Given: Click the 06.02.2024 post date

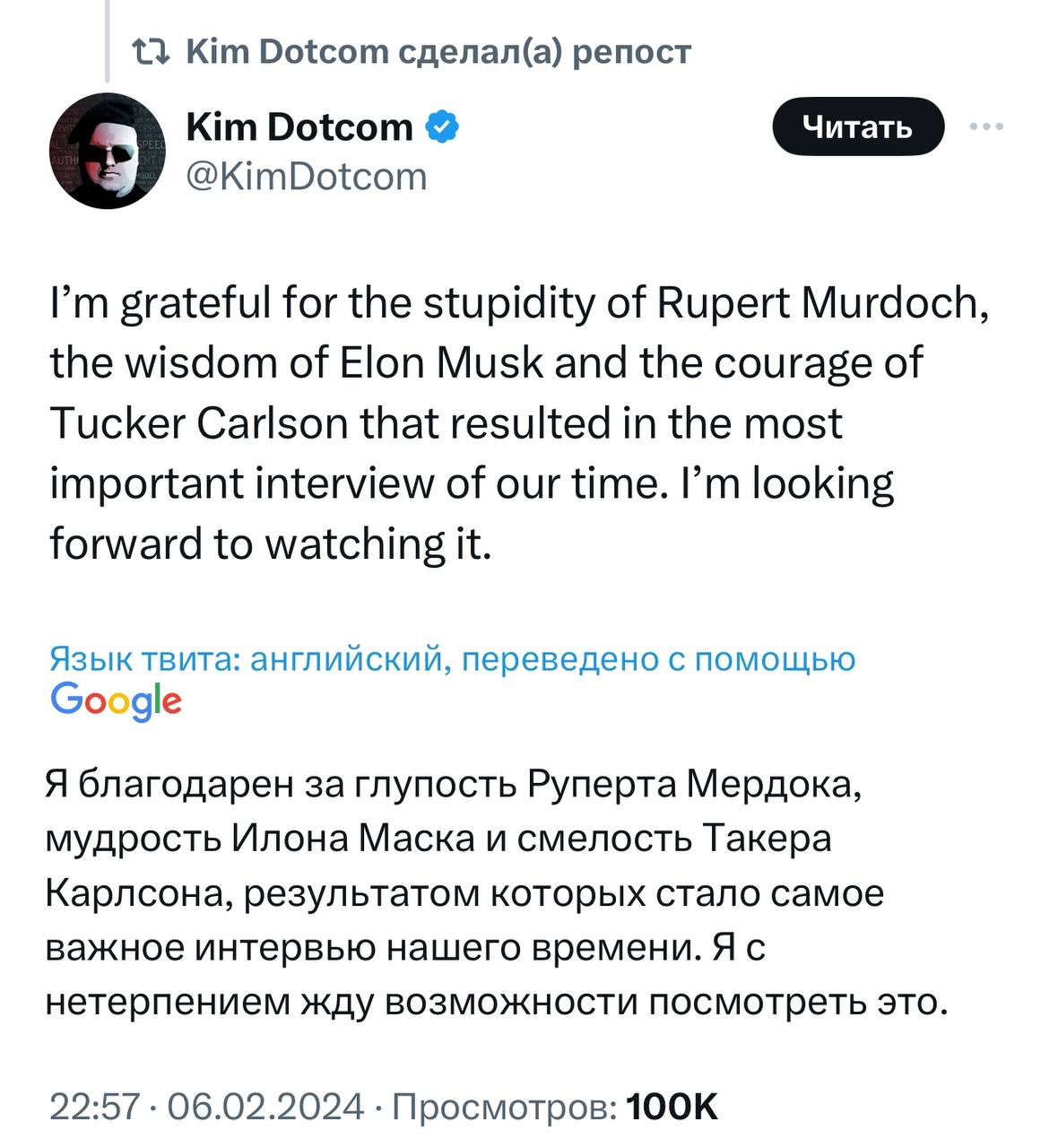Looking at the screenshot, I should click(265, 1107).
